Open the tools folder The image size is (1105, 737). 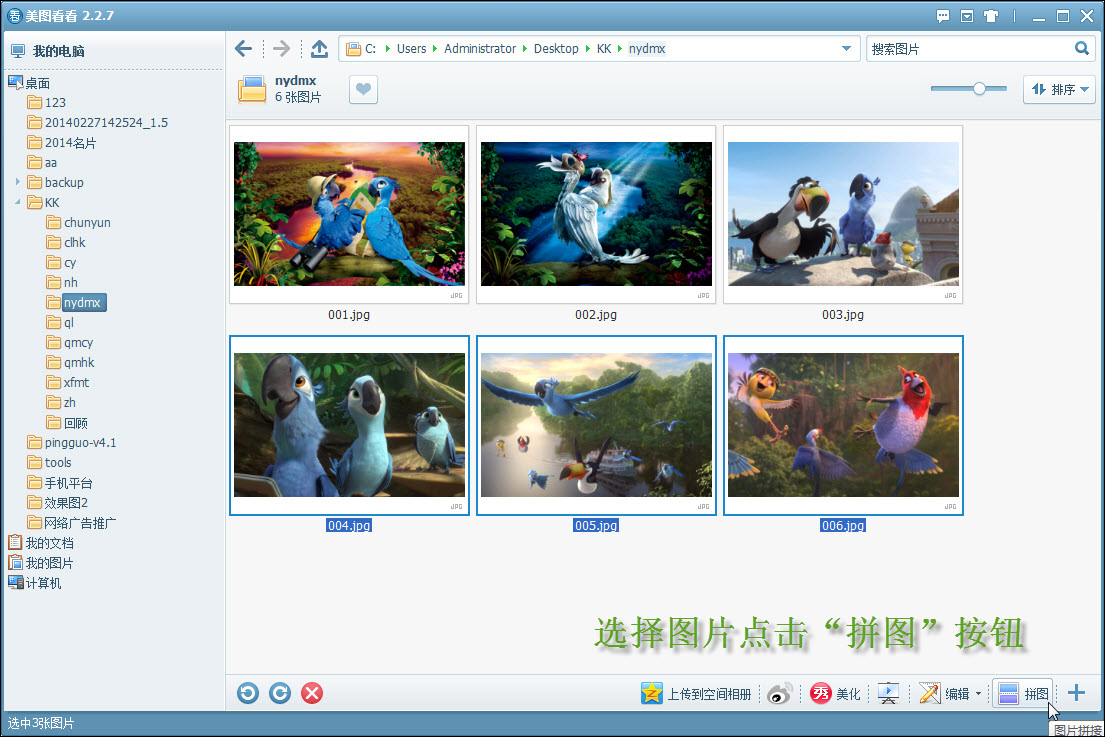pyautogui.click(x=58, y=463)
